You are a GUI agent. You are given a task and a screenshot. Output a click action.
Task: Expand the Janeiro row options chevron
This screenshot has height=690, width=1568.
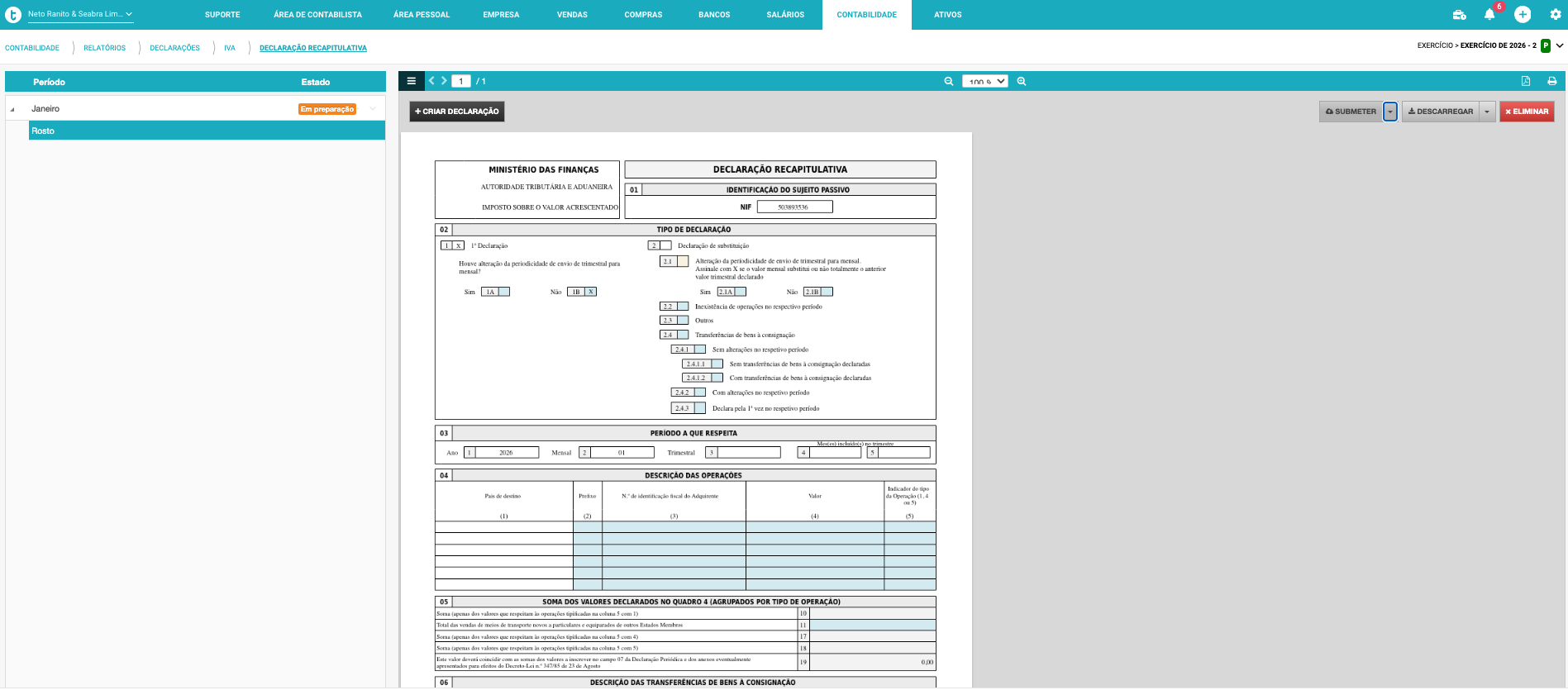point(373,109)
